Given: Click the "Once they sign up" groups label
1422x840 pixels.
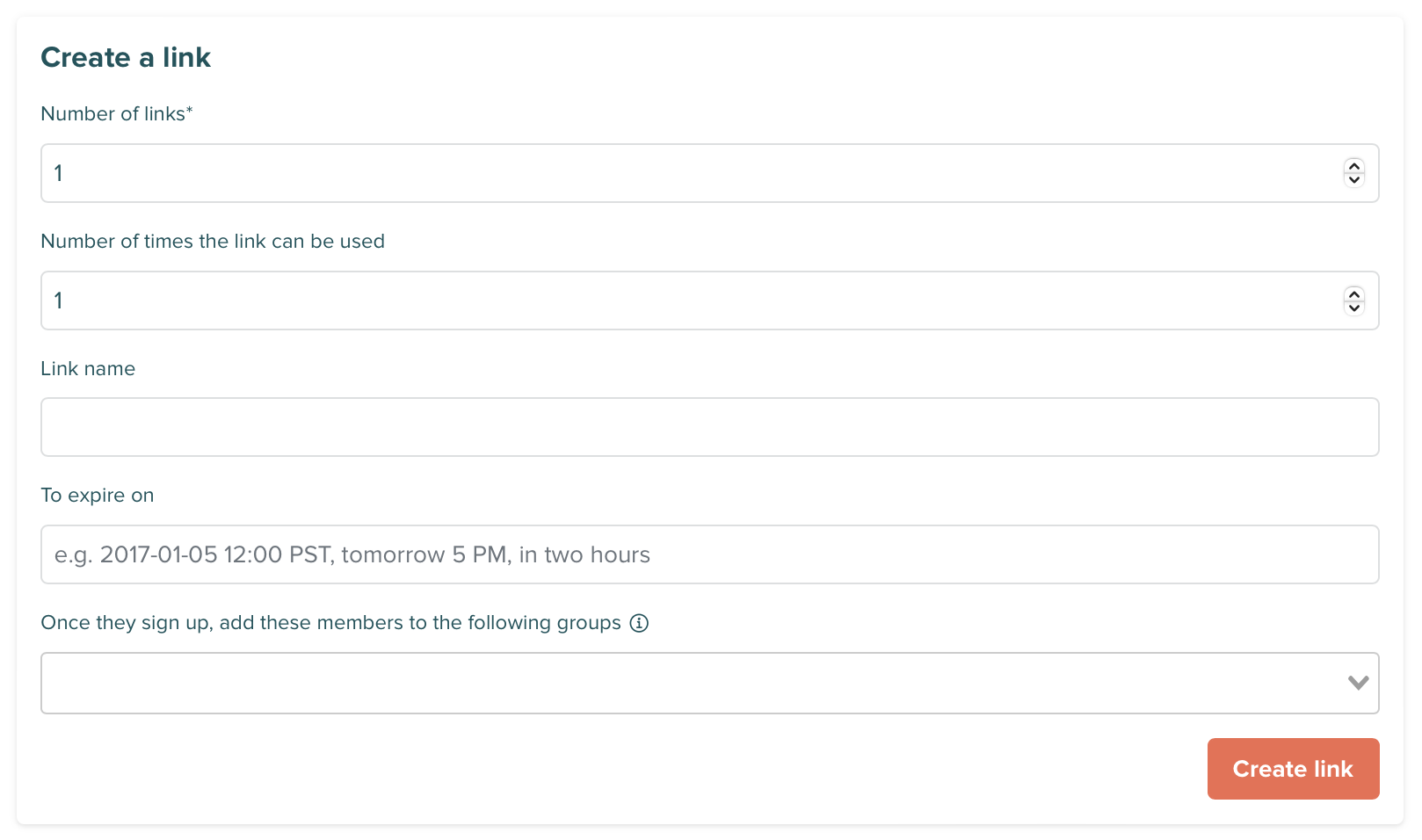Looking at the screenshot, I should pyautogui.click(x=330, y=623).
